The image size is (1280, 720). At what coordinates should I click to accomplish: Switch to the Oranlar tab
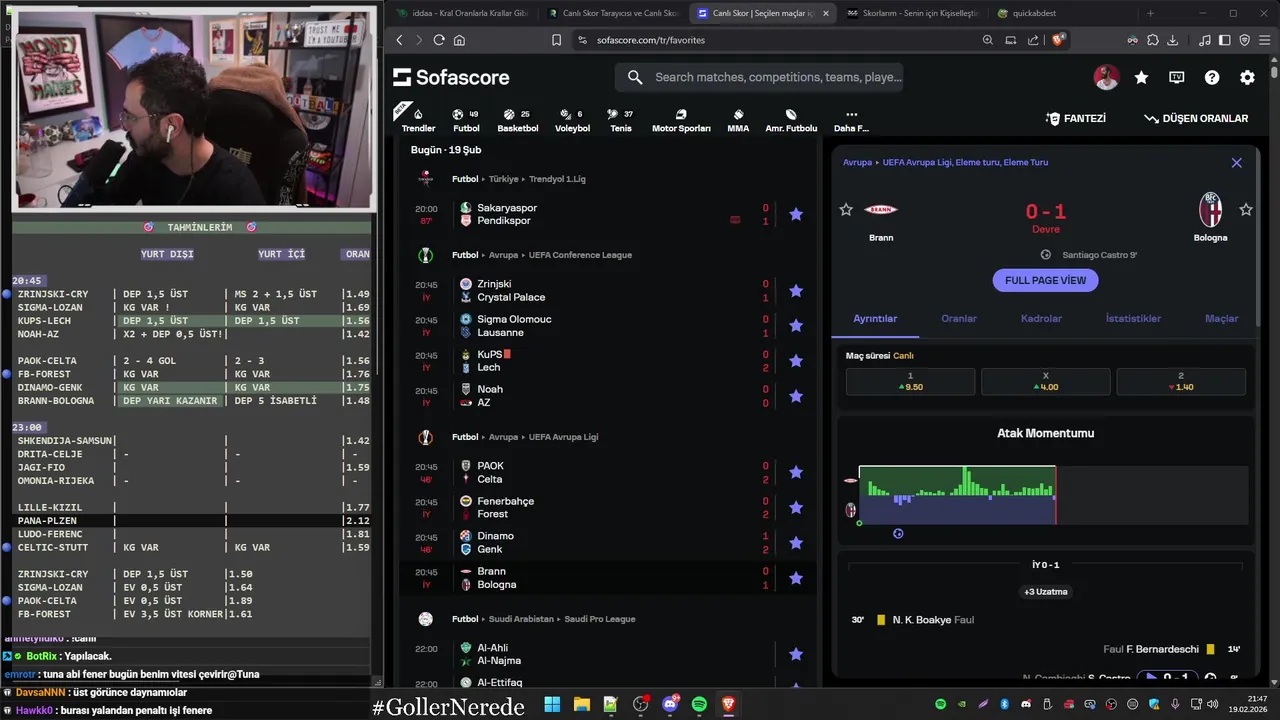click(x=959, y=318)
